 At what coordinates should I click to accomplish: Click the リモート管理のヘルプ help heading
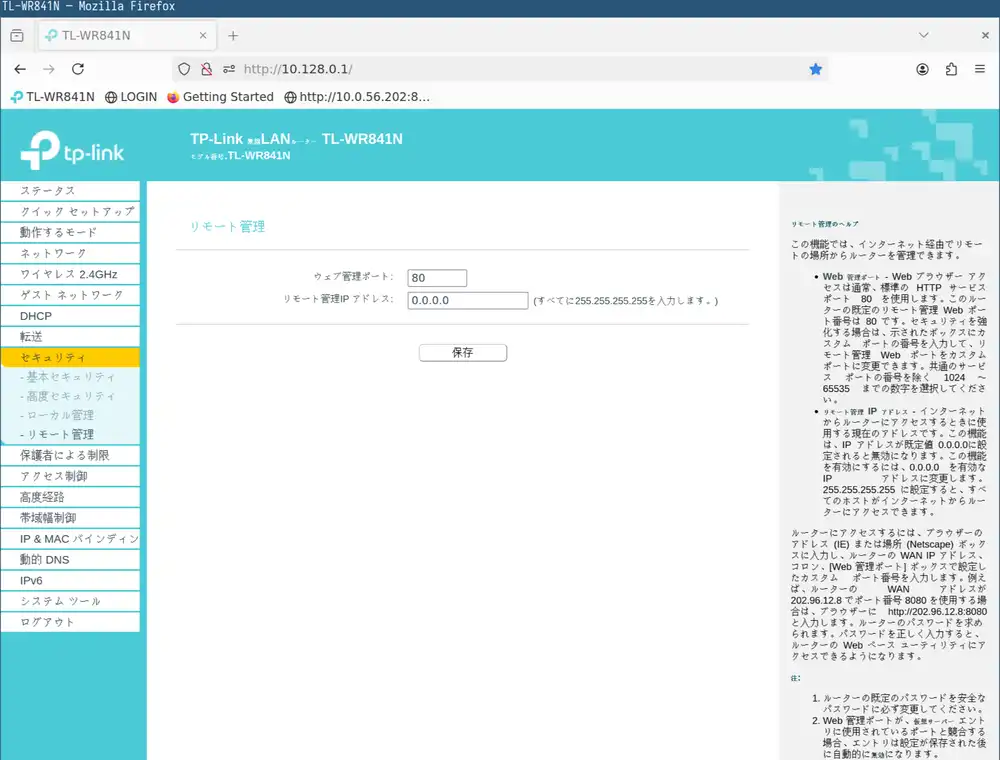pyautogui.click(x=825, y=224)
